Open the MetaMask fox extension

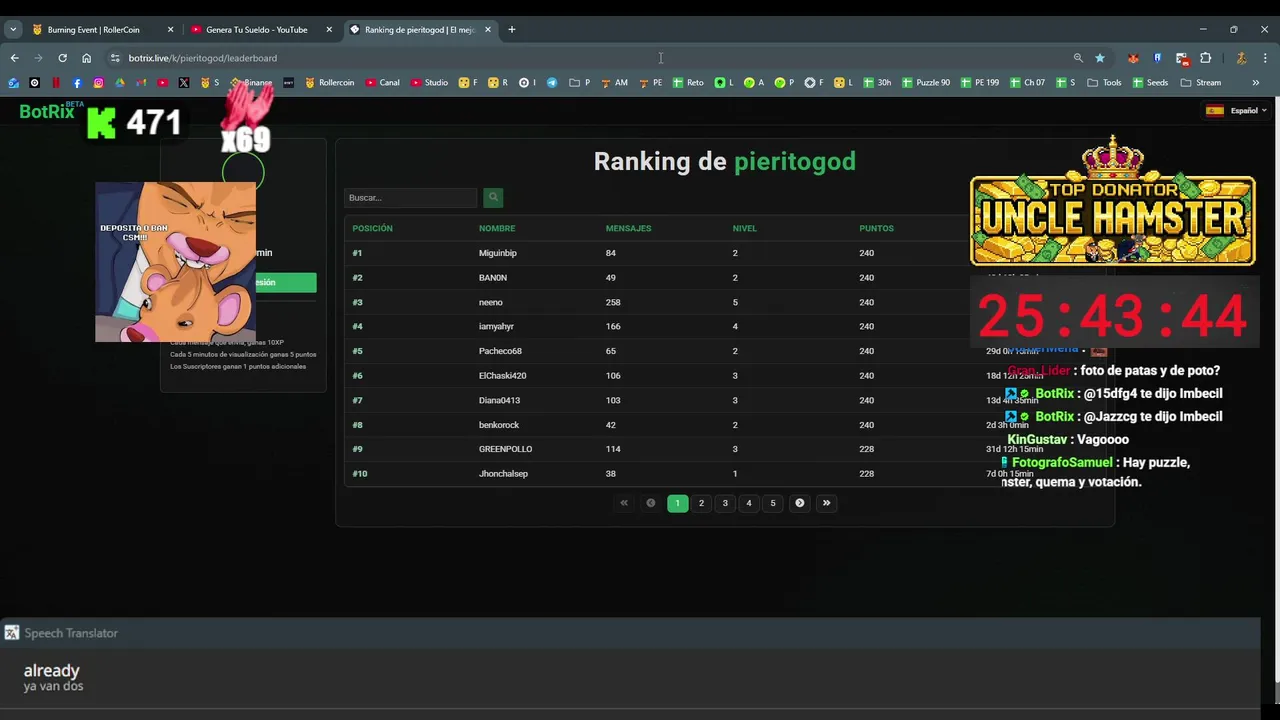click(1133, 58)
